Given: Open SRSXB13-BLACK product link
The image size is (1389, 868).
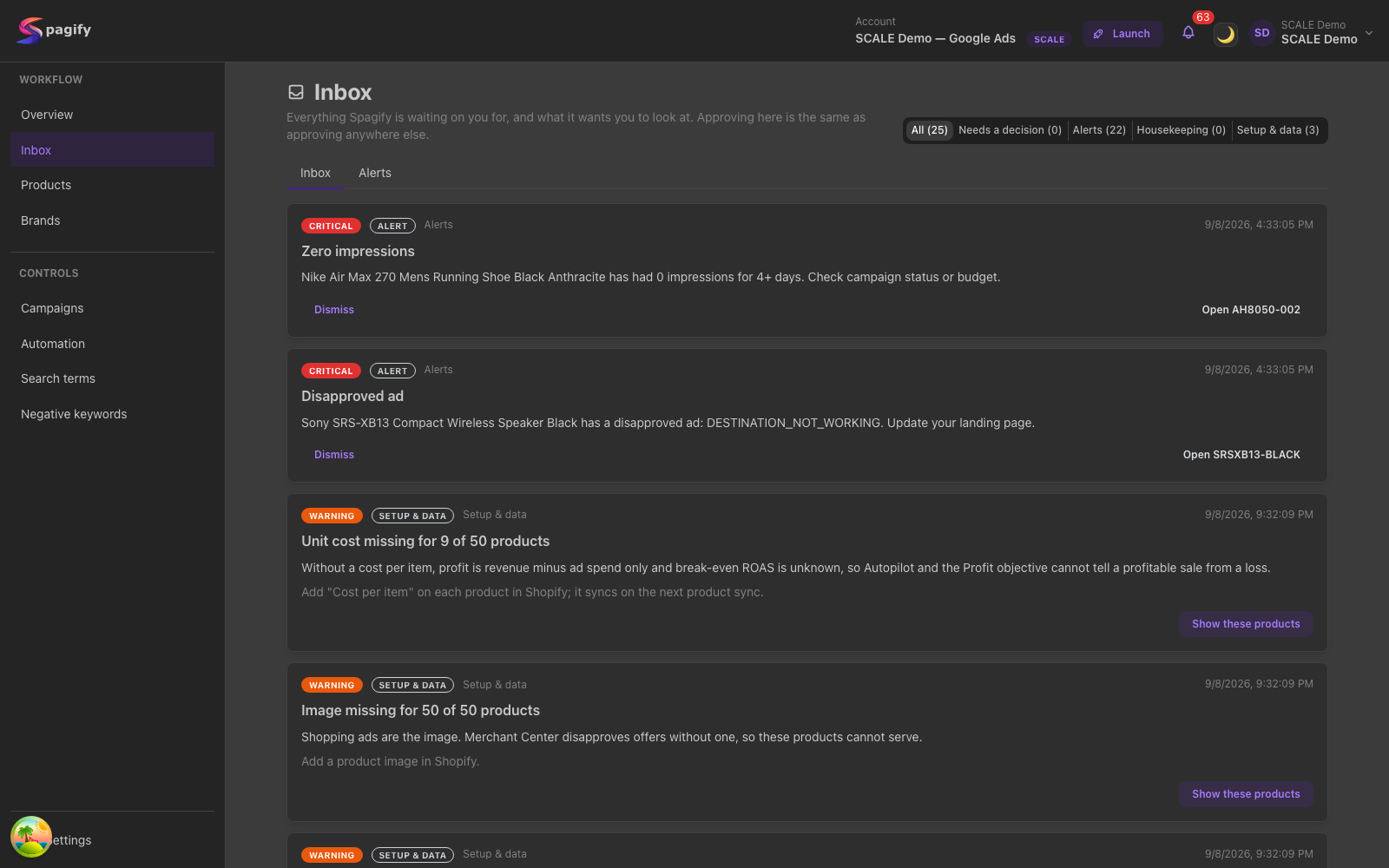Looking at the screenshot, I should (x=1241, y=455).
